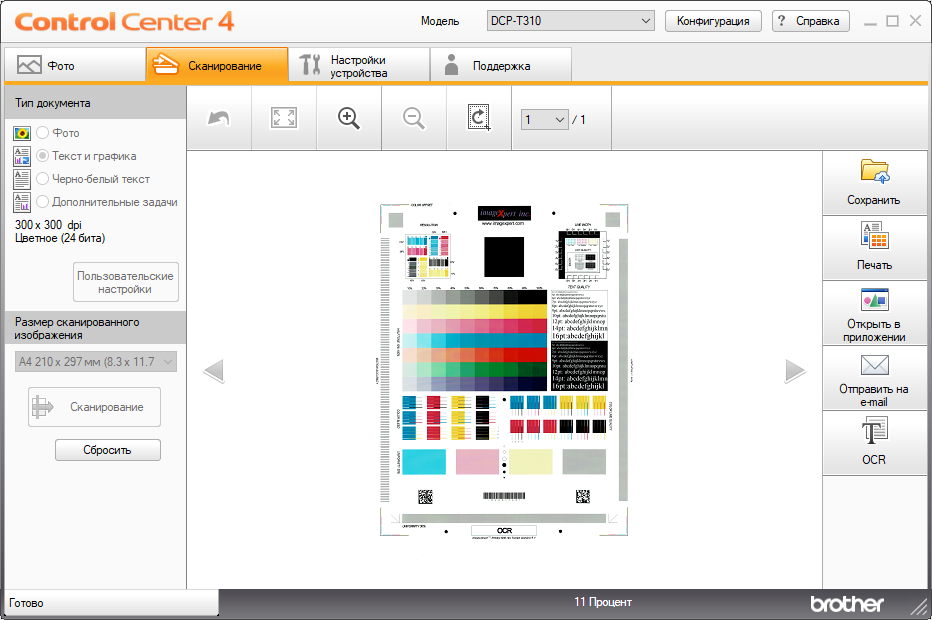
Task: Click the Печать printer icon
Action: (874, 235)
